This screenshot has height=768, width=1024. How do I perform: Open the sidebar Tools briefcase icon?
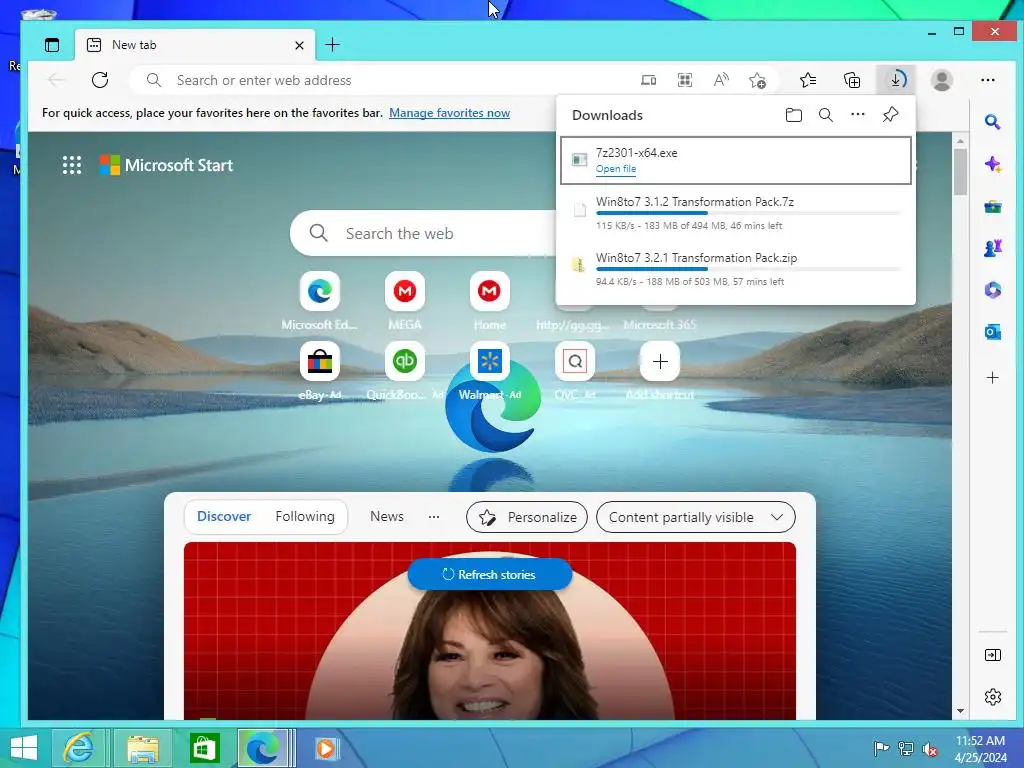[993, 207]
